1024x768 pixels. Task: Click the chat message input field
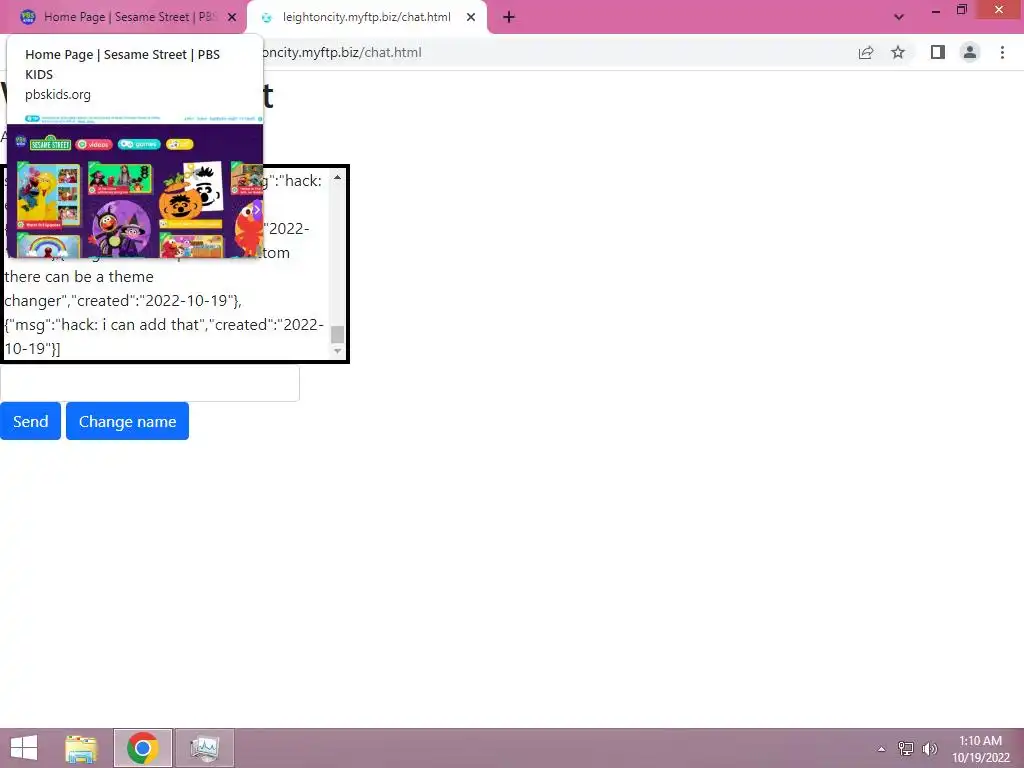tap(150, 383)
